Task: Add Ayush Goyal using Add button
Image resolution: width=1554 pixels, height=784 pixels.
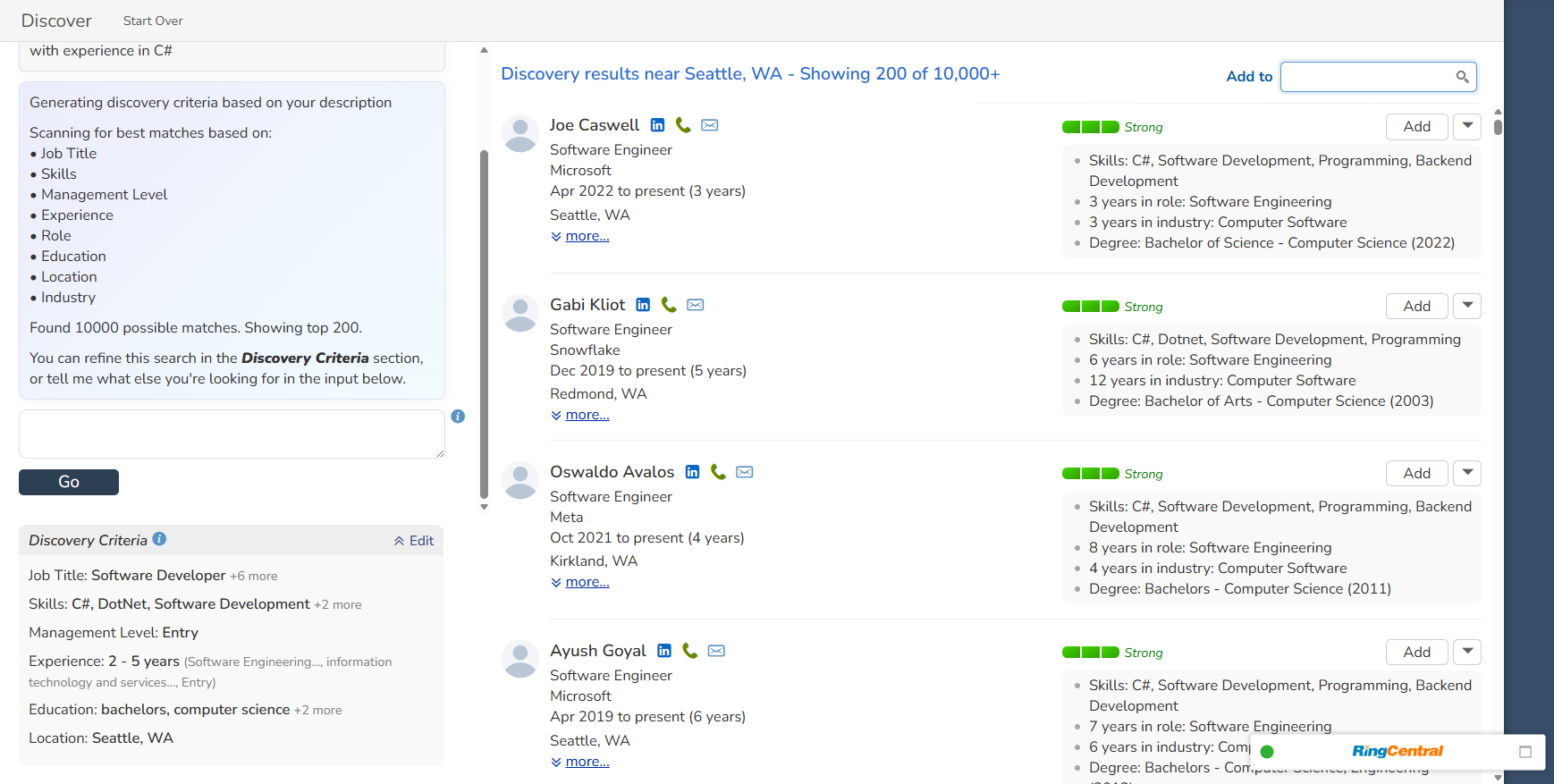Action: point(1416,653)
